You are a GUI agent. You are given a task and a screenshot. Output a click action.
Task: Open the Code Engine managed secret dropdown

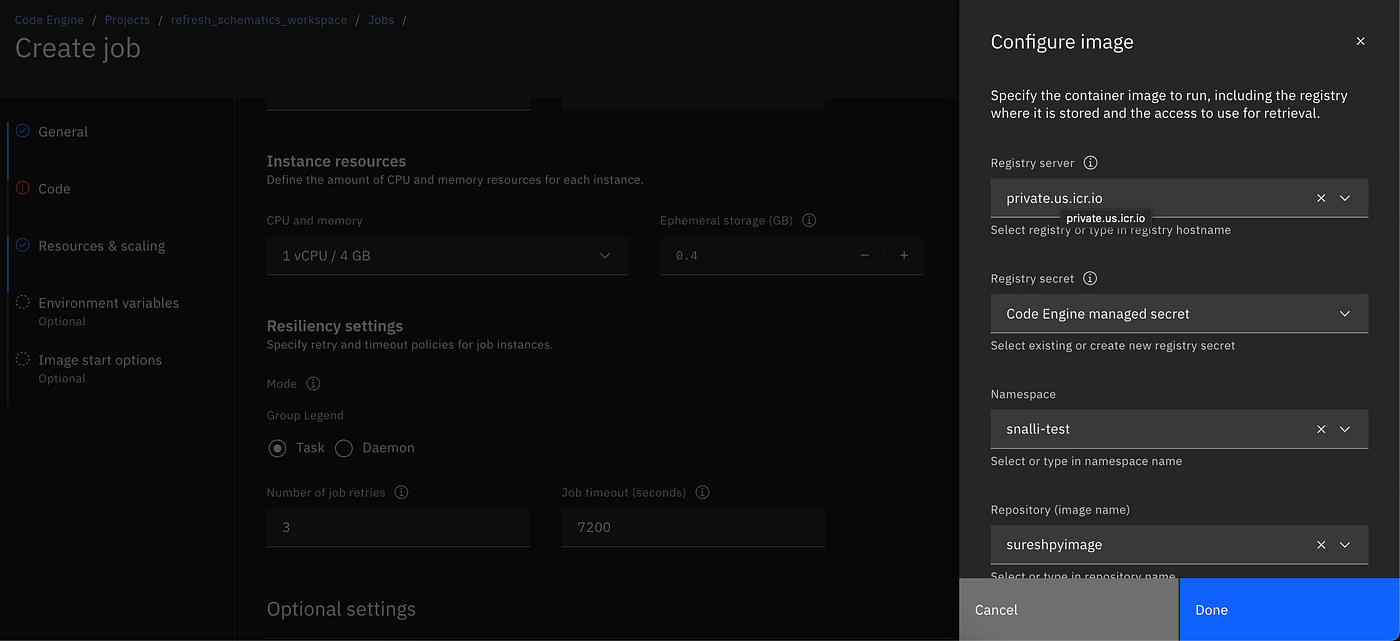[x=1179, y=314]
